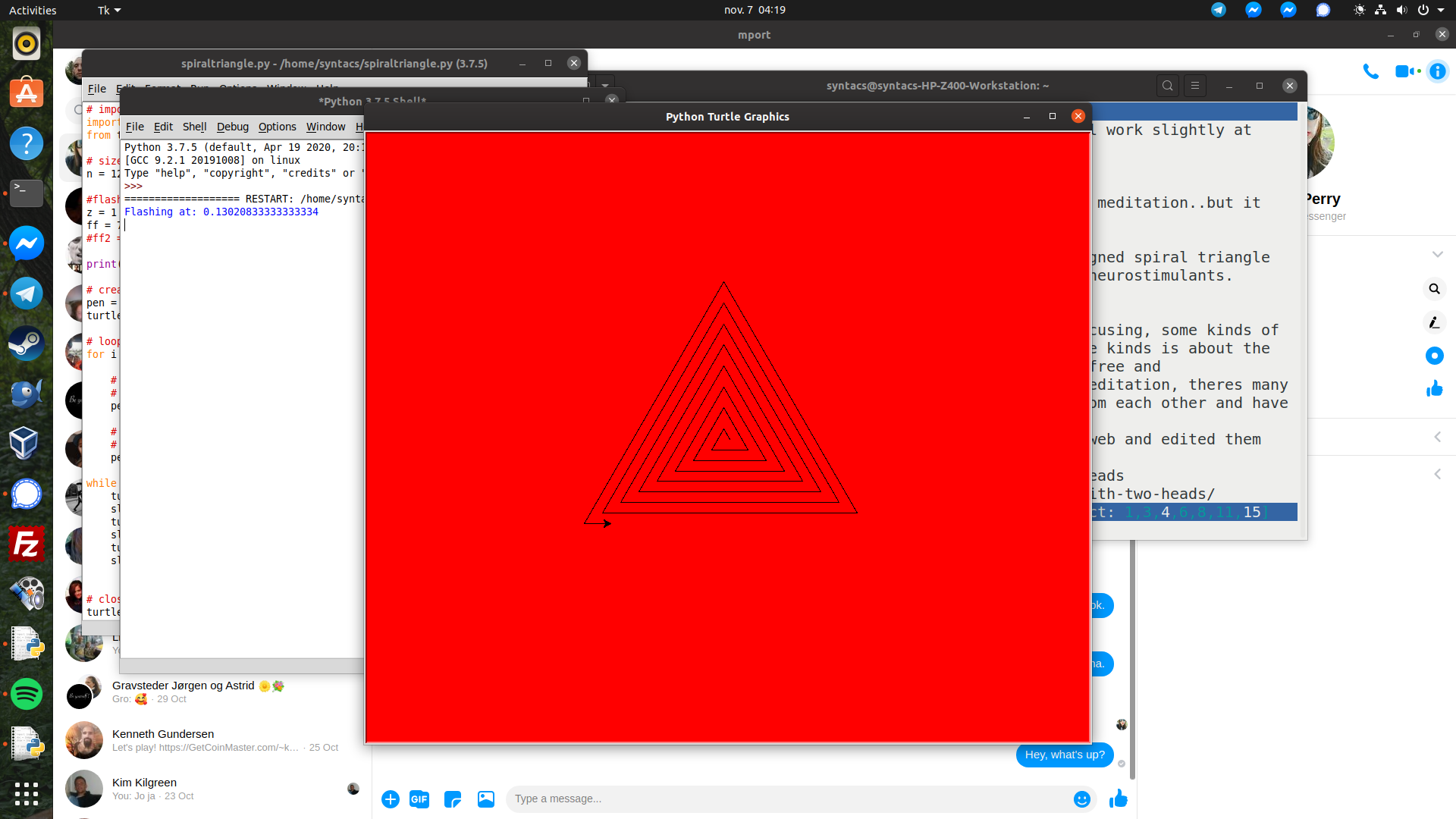Open the system power menu
Image resolution: width=1456 pixels, height=819 pixels.
coord(1429,10)
